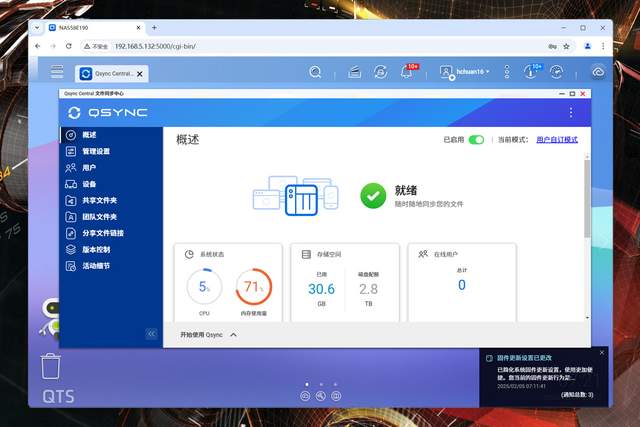Click the 活动细节 sidebar icon

(71, 266)
